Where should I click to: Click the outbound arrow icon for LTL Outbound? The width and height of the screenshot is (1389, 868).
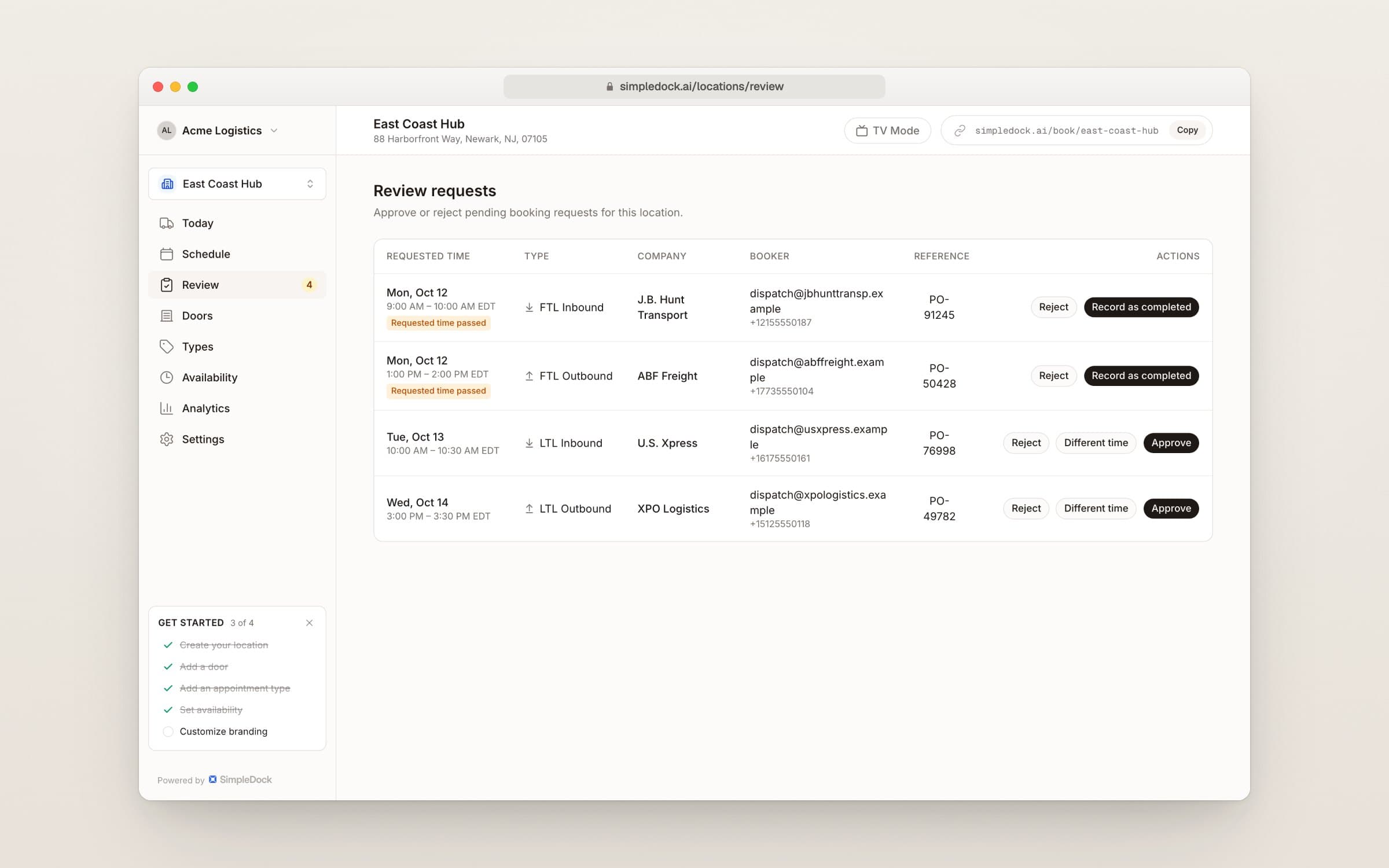(529, 509)
